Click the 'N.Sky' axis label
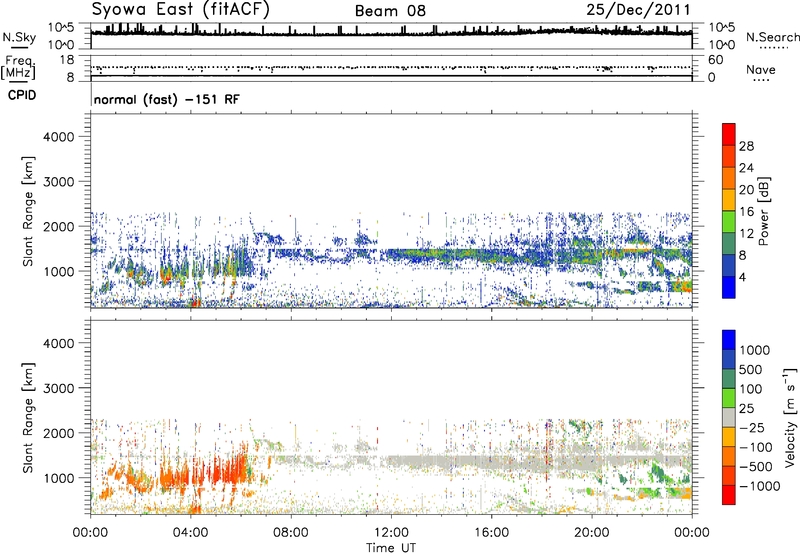800x554 pixels. 19,37
